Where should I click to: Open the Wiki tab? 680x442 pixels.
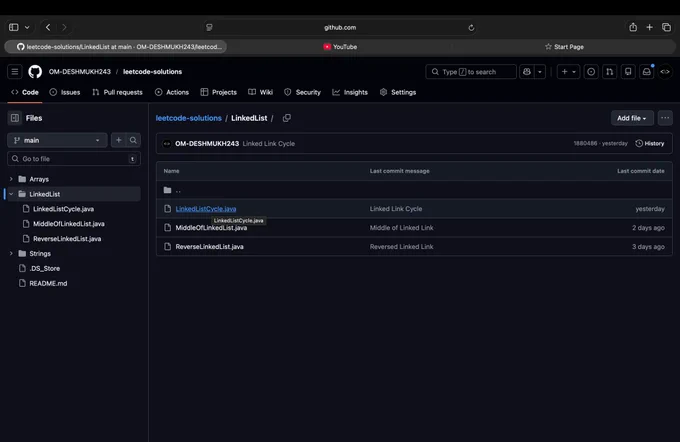(260, 92)
